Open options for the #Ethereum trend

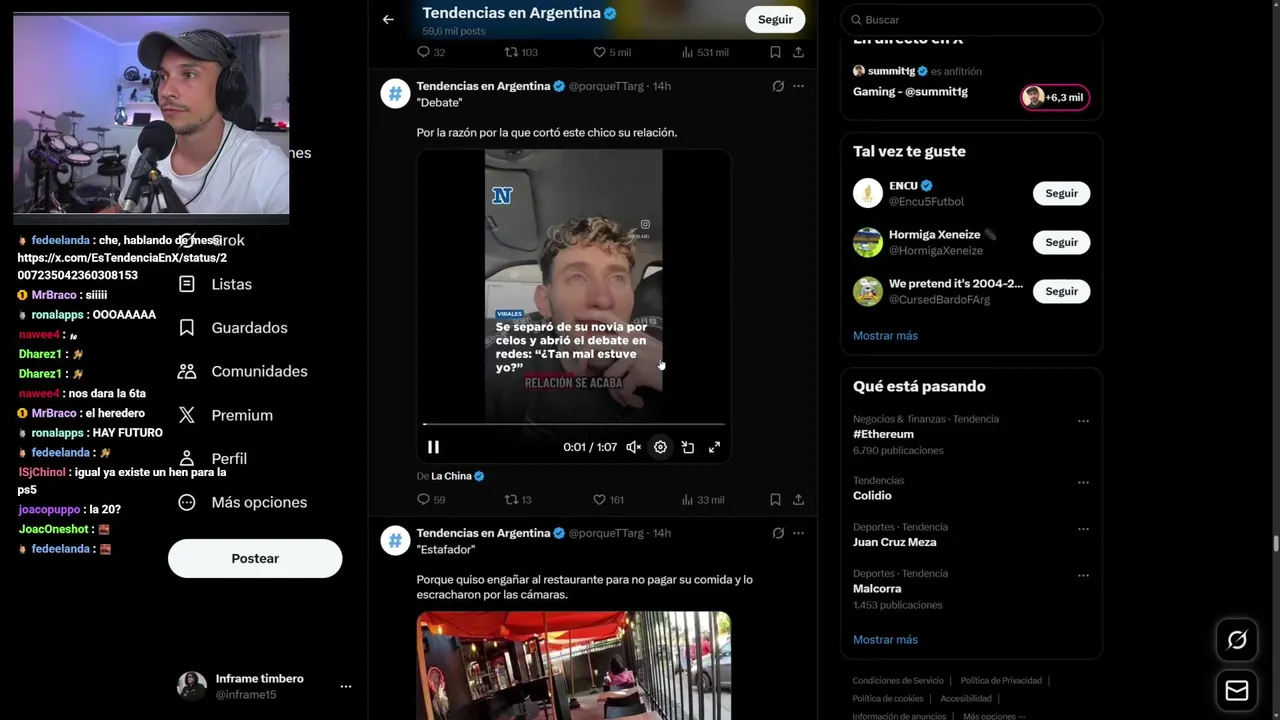coord(1083,421)
